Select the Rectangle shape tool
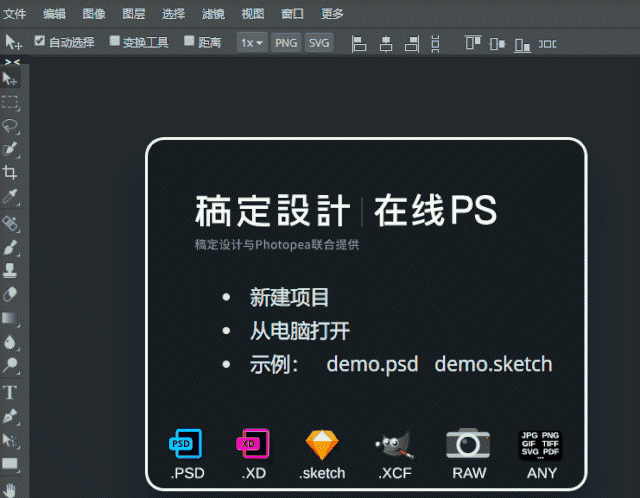Image resolution: width=640 pixels, height=498 pixels. 10,465
